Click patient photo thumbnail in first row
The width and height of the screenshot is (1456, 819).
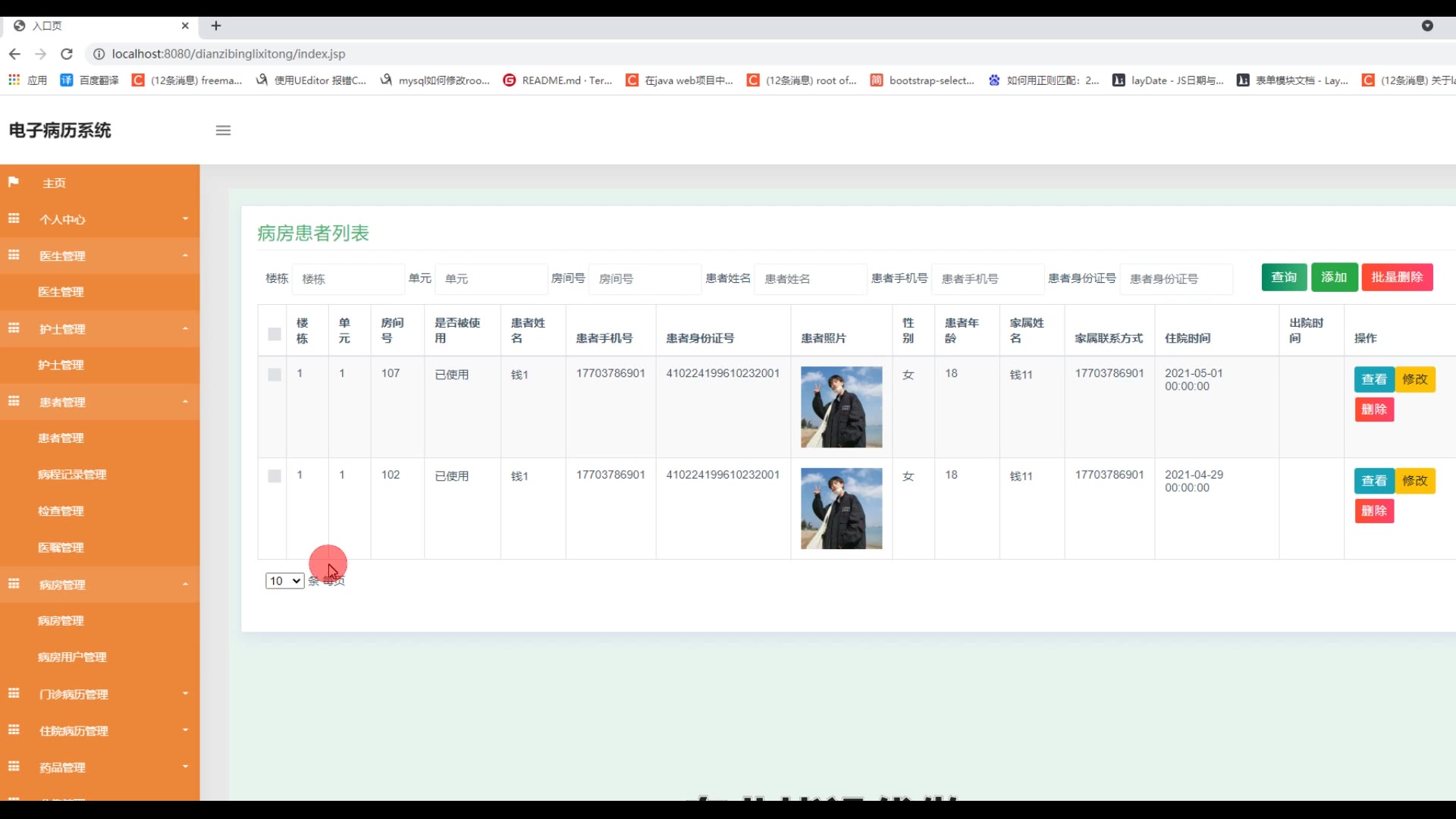(841, 407)
